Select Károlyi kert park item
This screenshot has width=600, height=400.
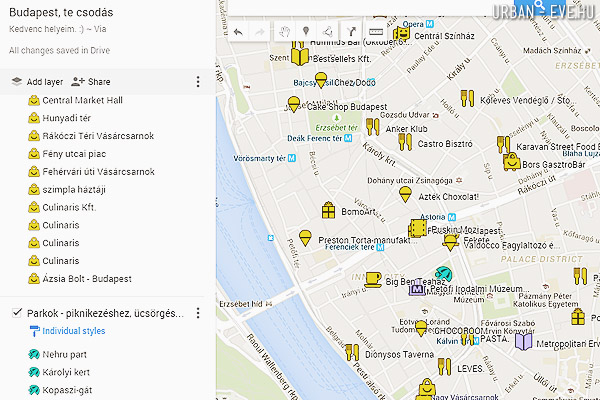click(x=59, y=372)
